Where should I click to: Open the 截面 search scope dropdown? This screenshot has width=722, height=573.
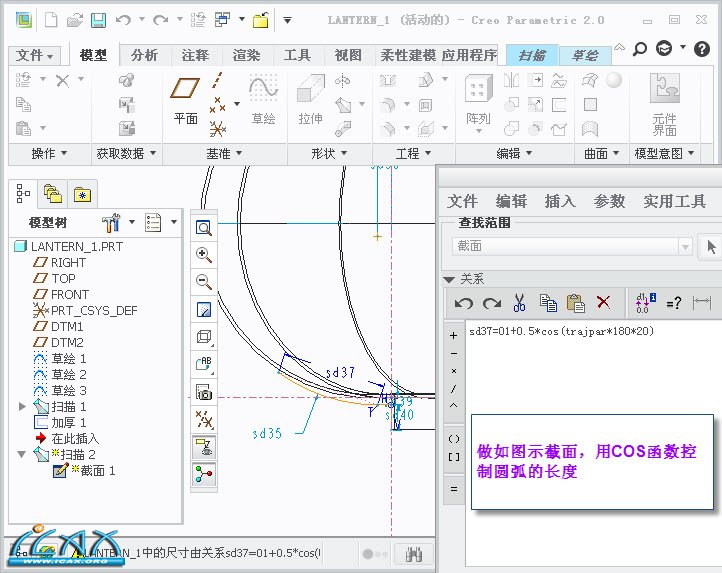coord(685,246)
